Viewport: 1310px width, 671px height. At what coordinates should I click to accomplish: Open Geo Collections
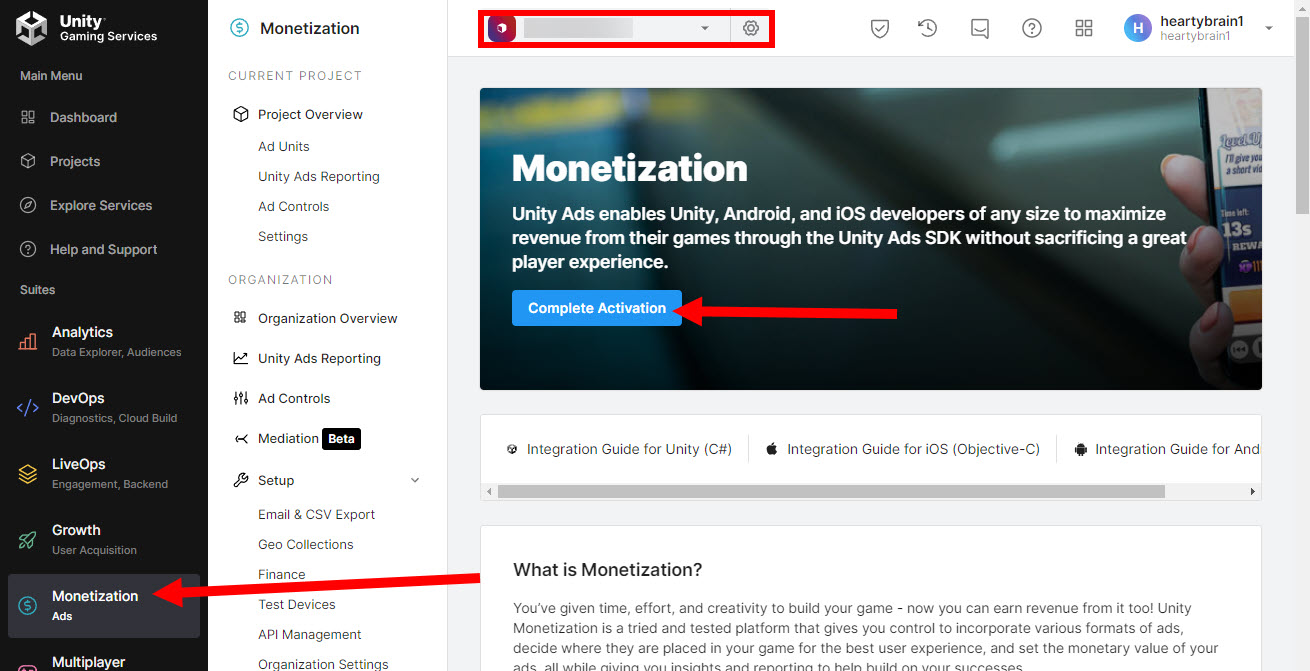point(306,544)
